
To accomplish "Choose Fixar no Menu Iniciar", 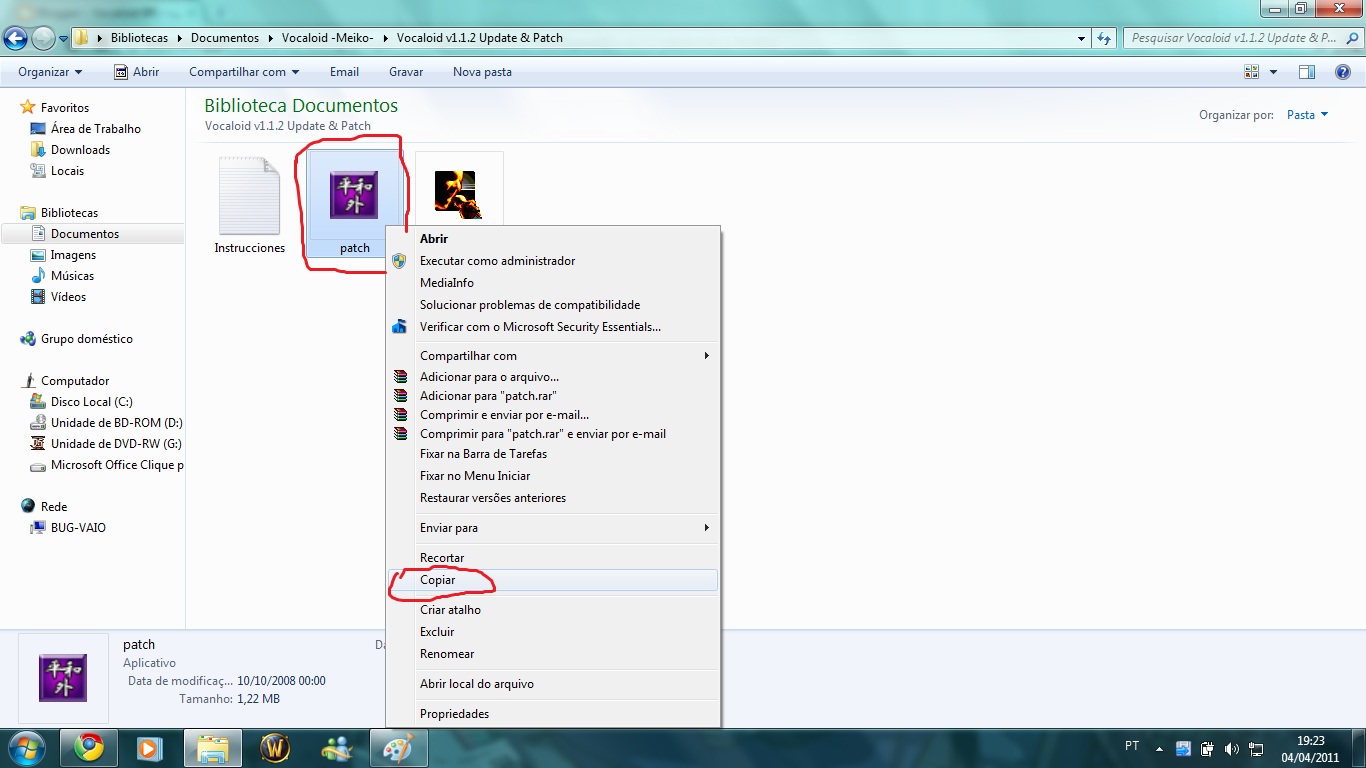I will pyautogui.click(x=553, y=476).
